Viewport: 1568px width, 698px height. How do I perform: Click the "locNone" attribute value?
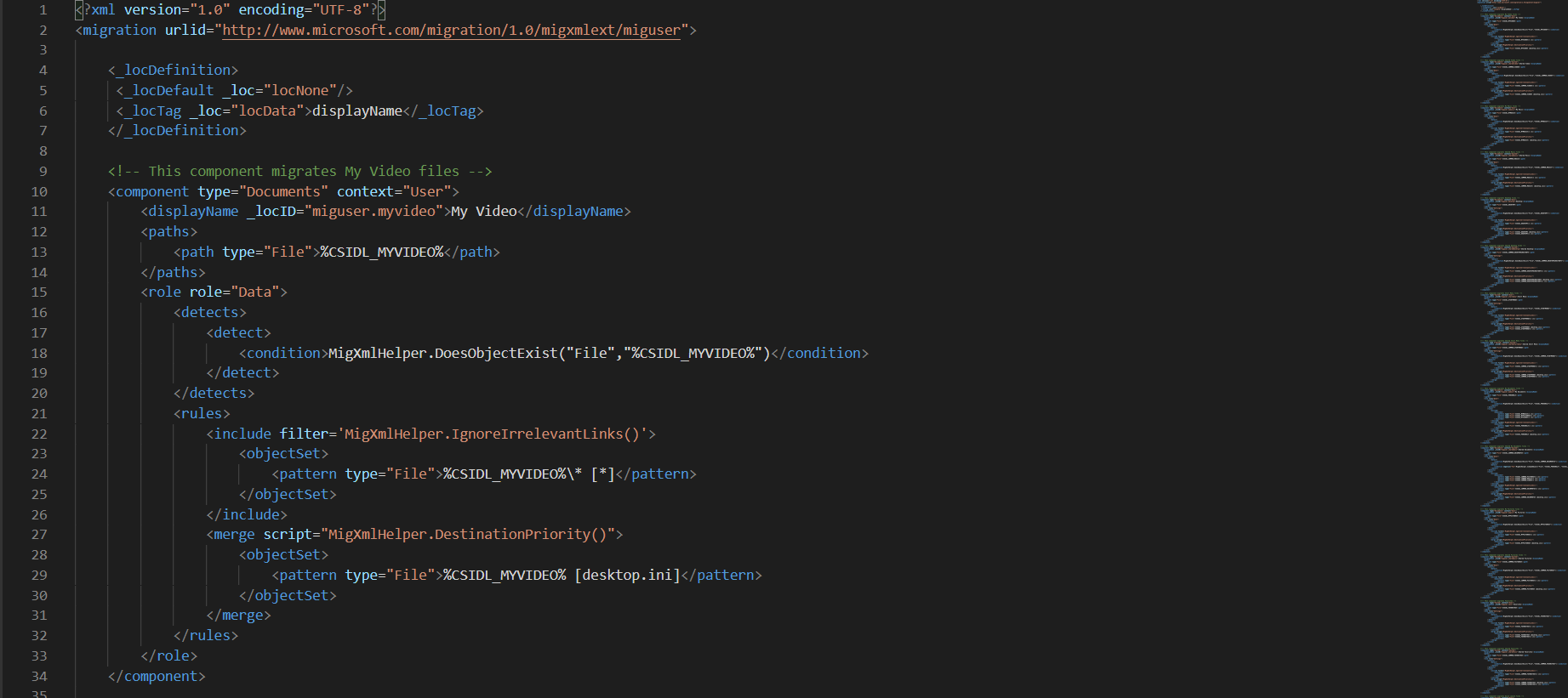[299, 91]
